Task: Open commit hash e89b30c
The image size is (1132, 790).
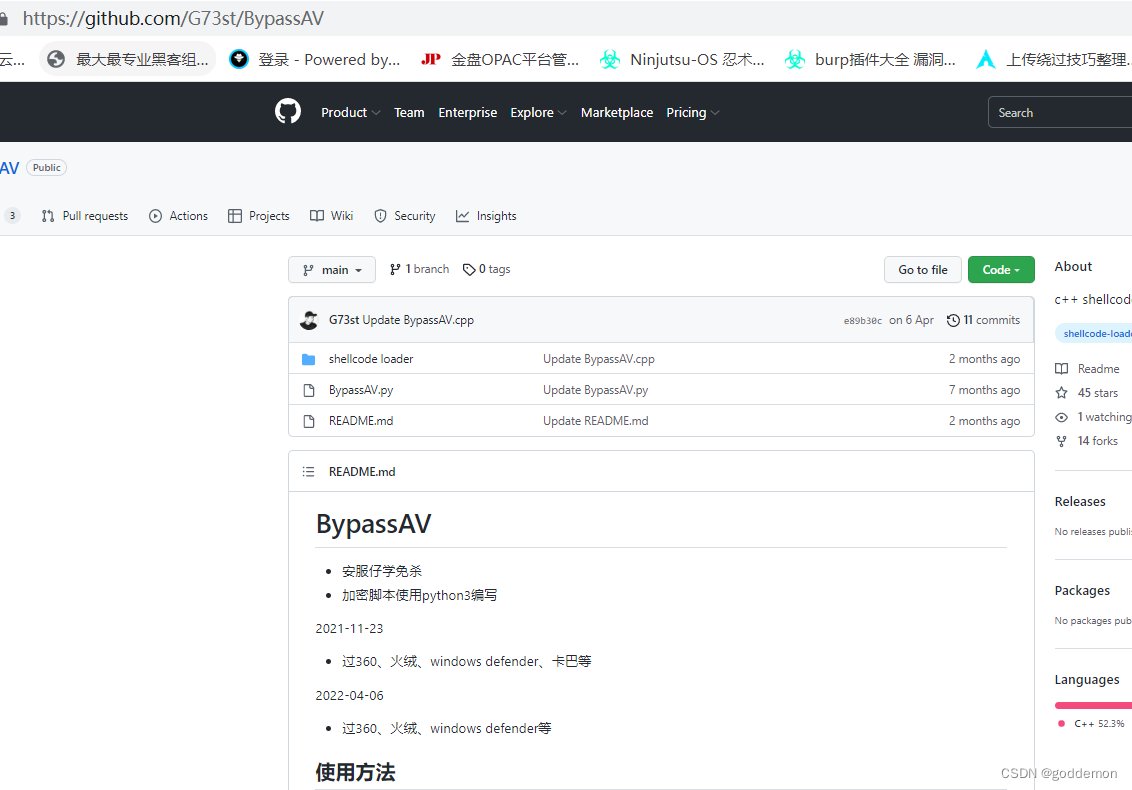Action: pos(863,321)
